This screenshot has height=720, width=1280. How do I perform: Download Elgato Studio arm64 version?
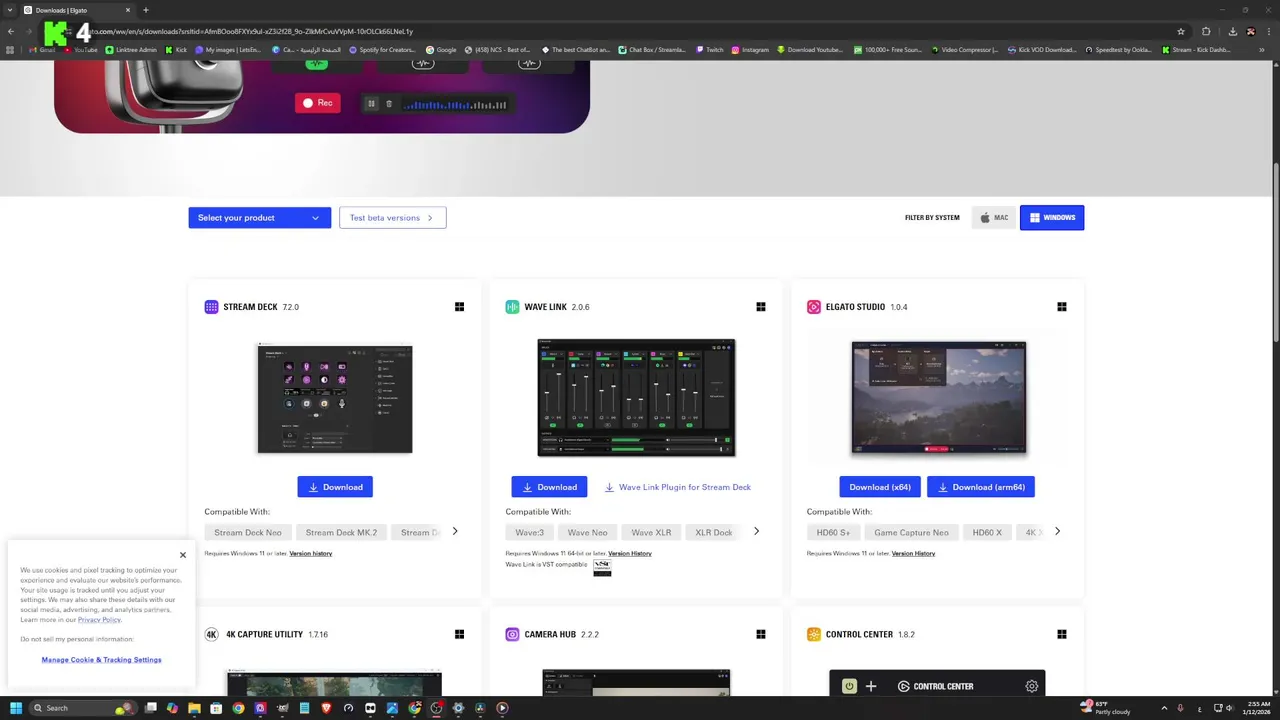[981, 487]
